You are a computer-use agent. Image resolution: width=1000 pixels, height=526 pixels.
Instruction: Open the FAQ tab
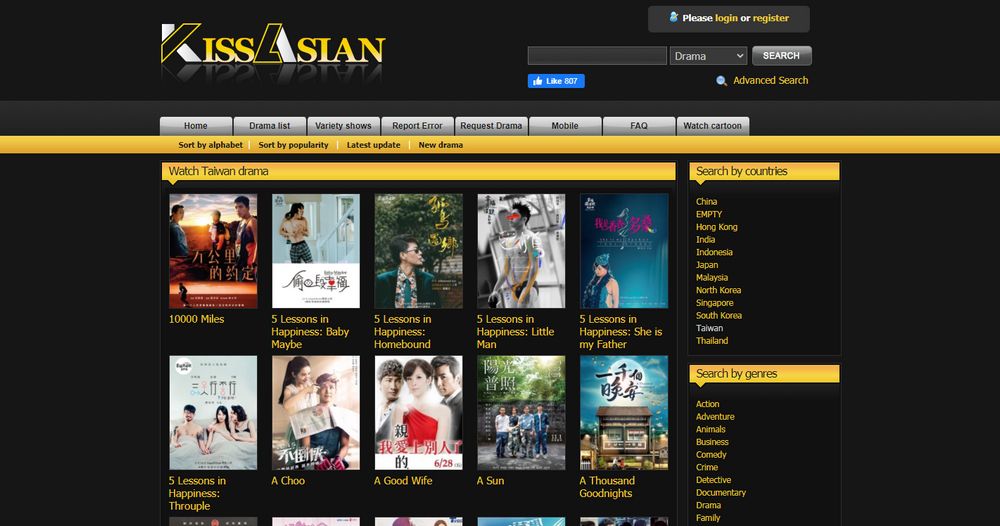638,126
